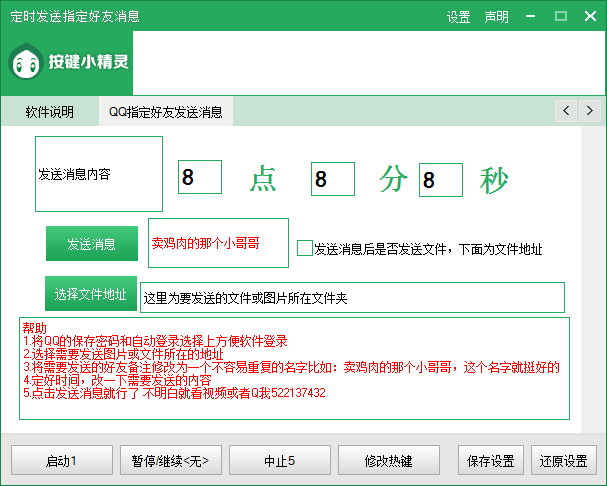Click the green 分 label
This screenshot has height=486, width=607.
click(393, 178)
